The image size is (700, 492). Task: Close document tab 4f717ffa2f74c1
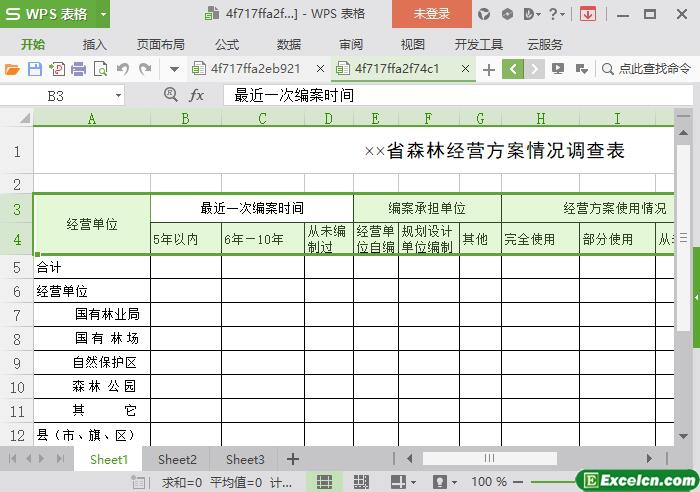point(465,69)
